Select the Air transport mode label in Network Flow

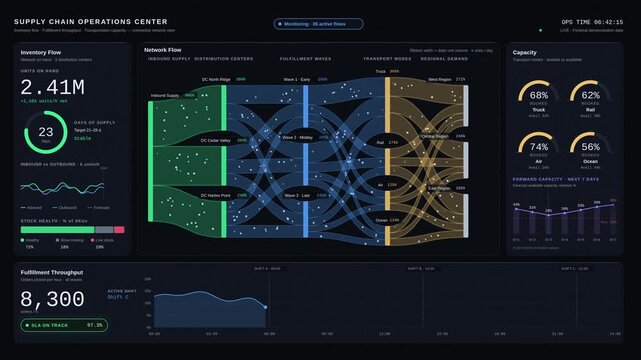pyautogui.click(x=380, y=185)
